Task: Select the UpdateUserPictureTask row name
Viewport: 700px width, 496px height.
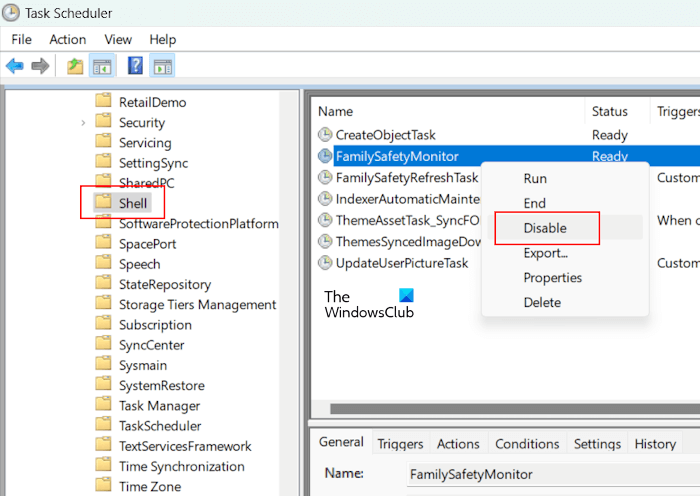Action: tap(402, 263)
